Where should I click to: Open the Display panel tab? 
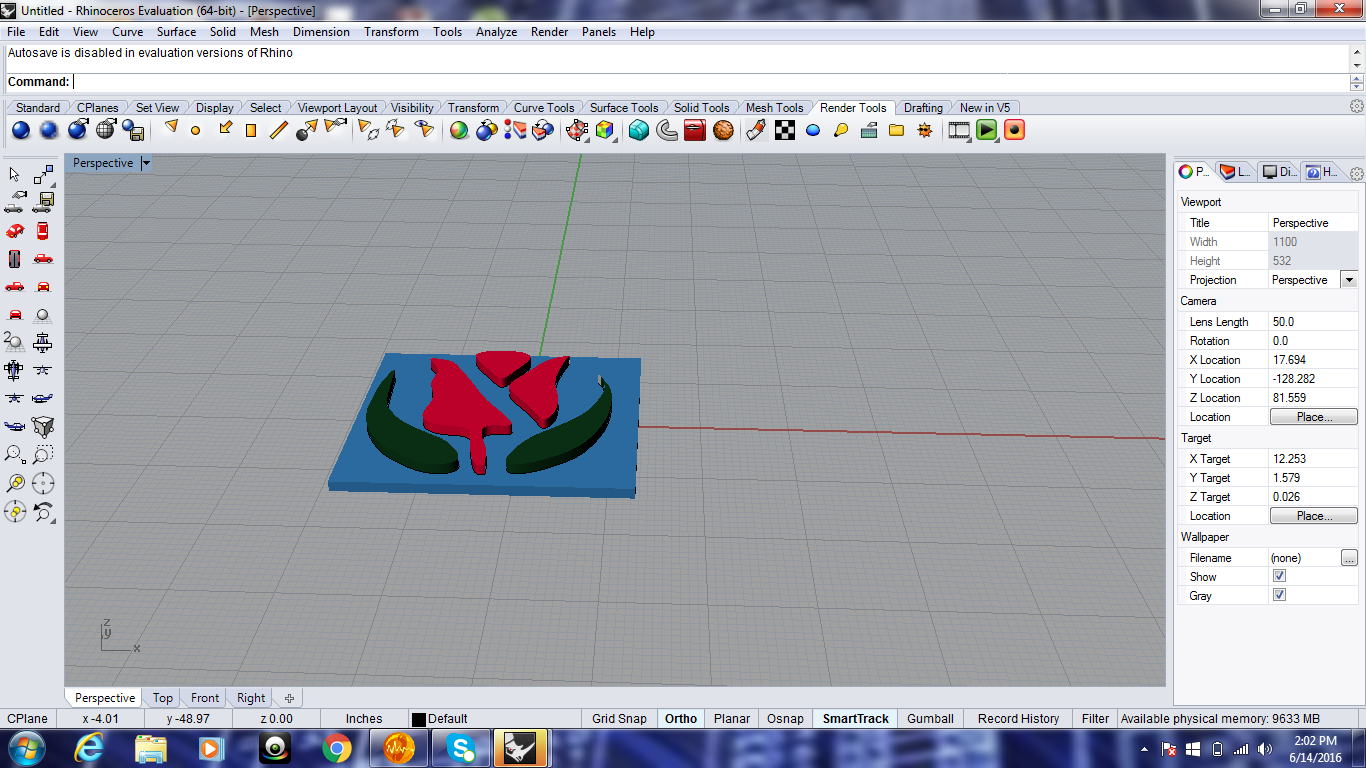[1279, 172]
